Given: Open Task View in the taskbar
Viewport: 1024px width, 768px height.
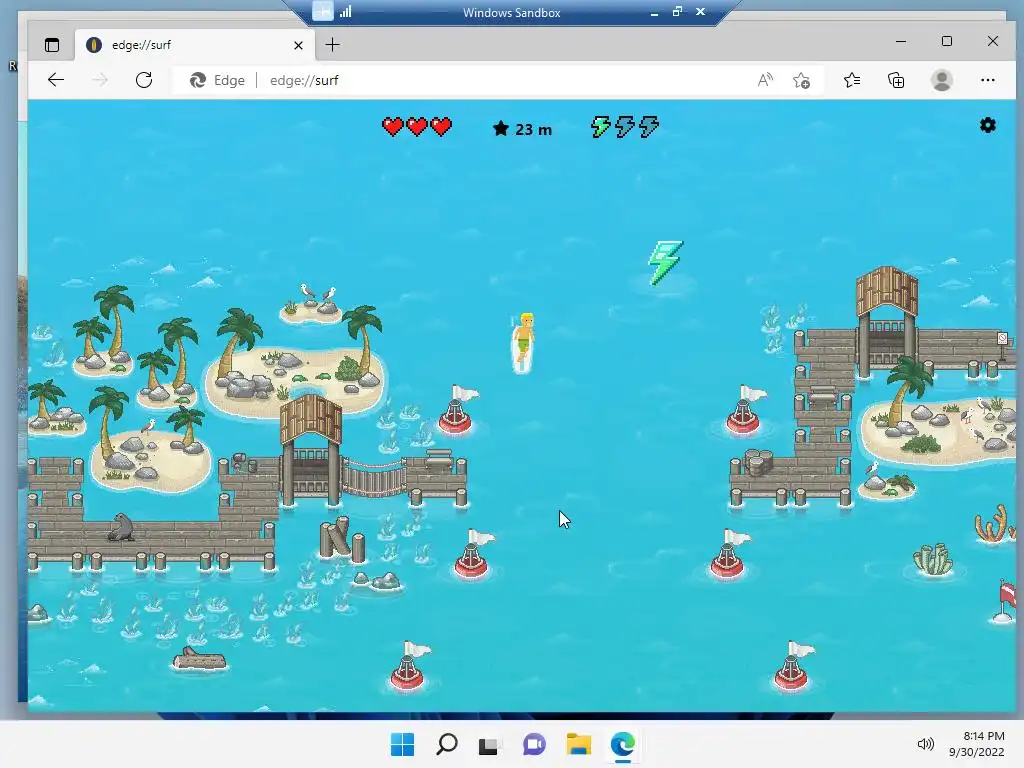Looking at the screenshot, I should tap(488, 745).
